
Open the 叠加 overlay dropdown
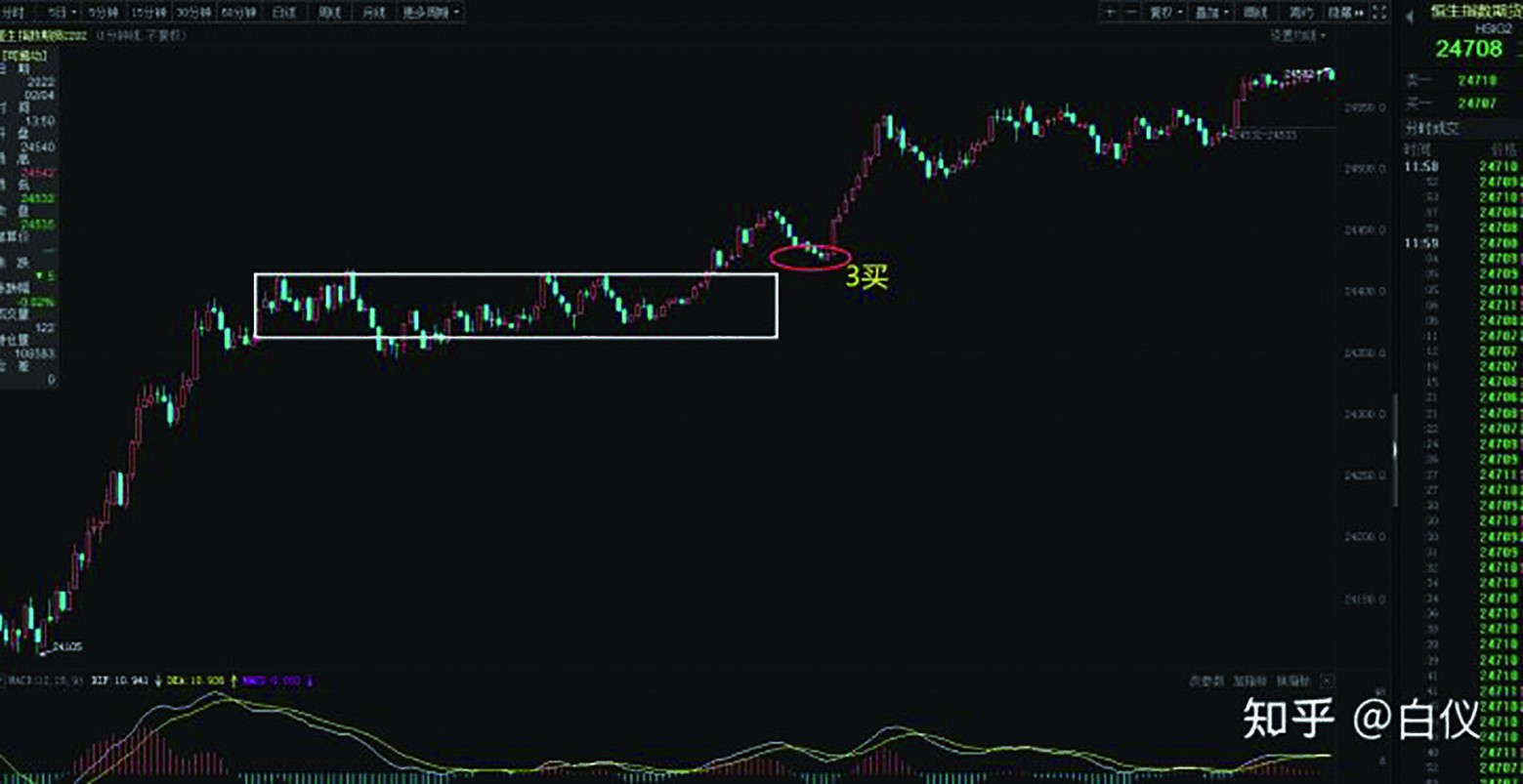tap(1211, 13)
